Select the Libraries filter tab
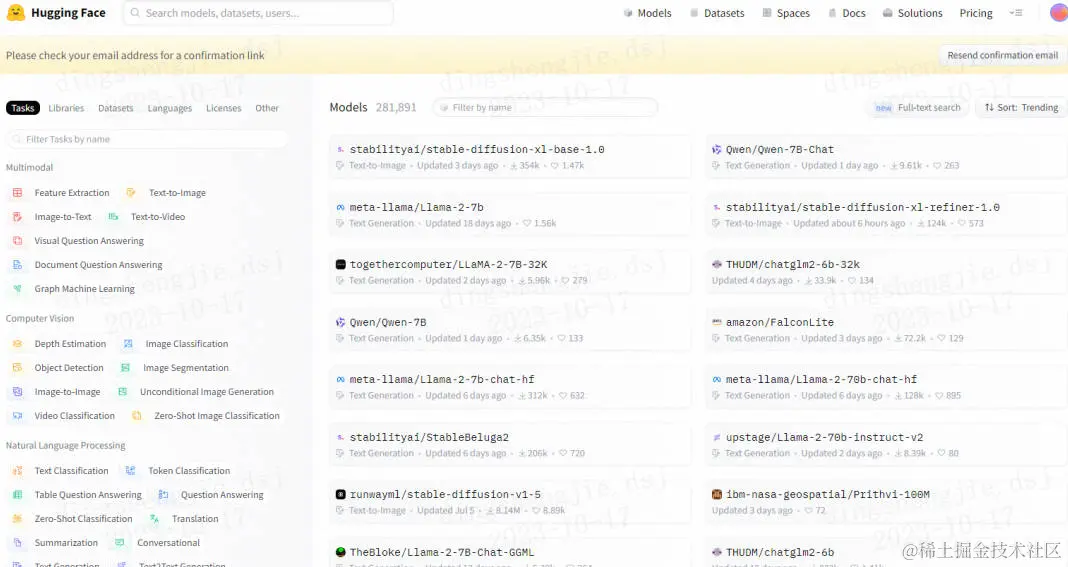The width and height of the screenshot is (1068, 567). 66,108
